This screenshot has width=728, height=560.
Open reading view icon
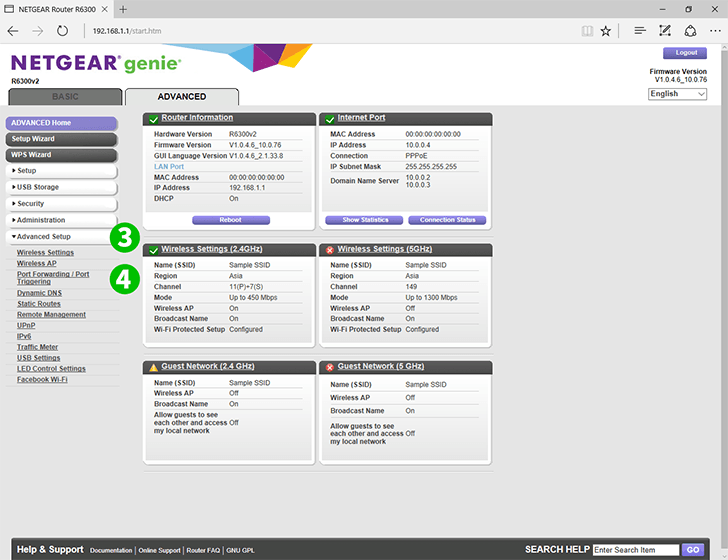click(x=587, y=31)
